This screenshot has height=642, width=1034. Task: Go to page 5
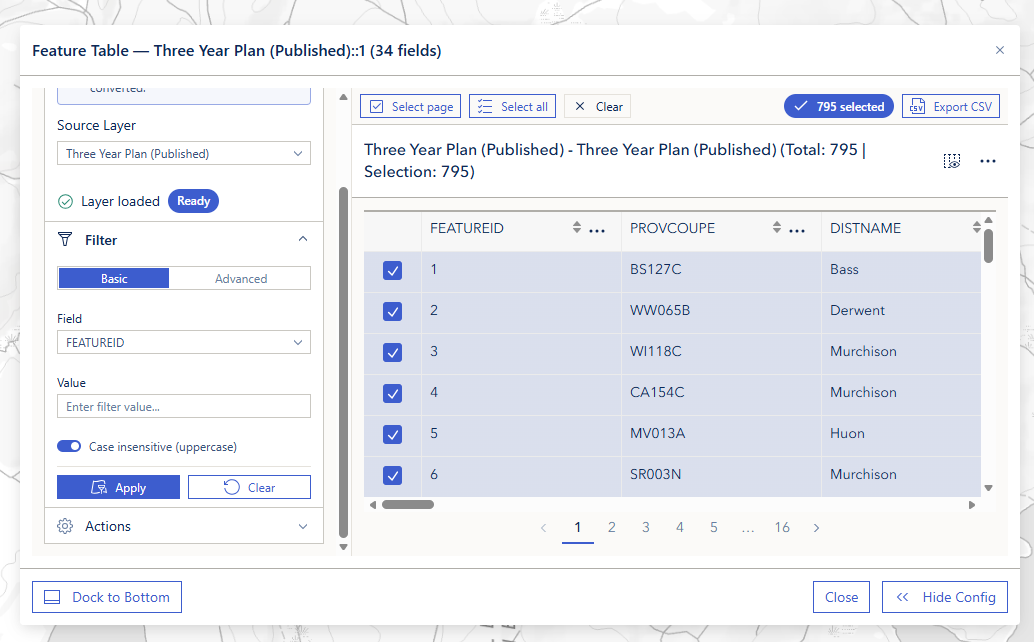click(714, 527)
